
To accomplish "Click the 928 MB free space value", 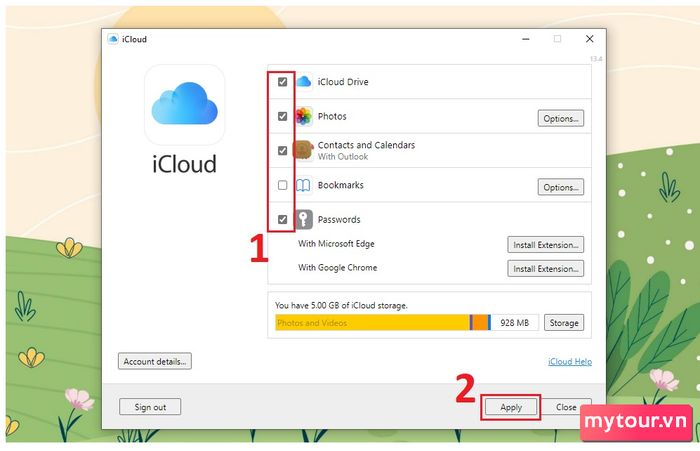I will 514,323.
